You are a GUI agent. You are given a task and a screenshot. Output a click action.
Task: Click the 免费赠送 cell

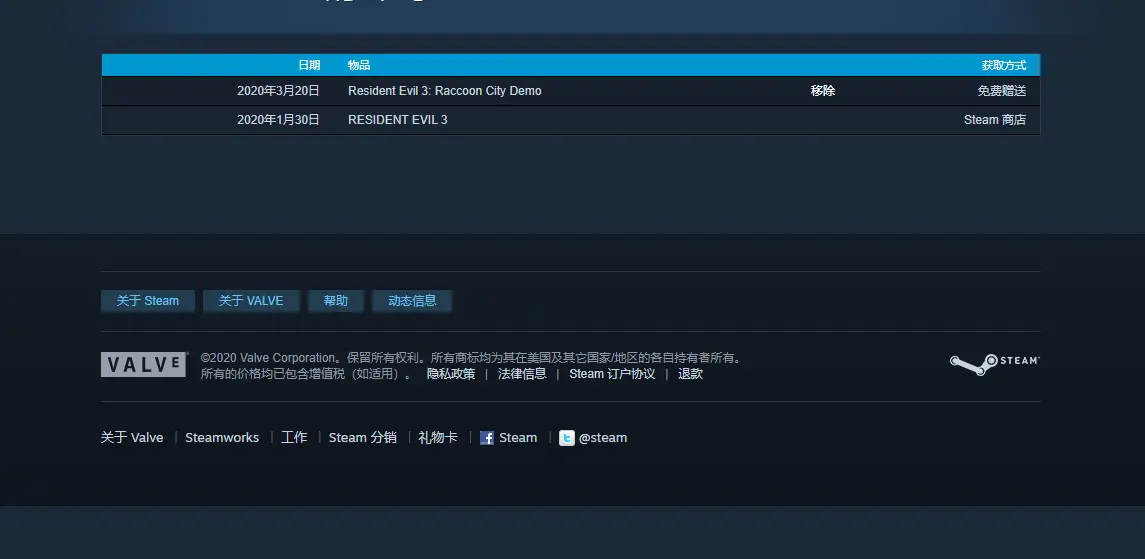(1002, 90)
